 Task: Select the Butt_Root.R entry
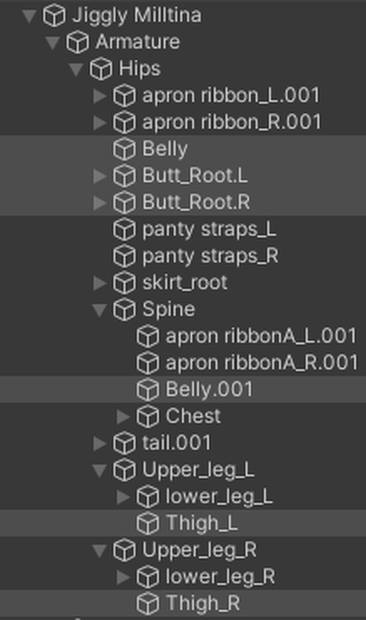coord(196,203)
